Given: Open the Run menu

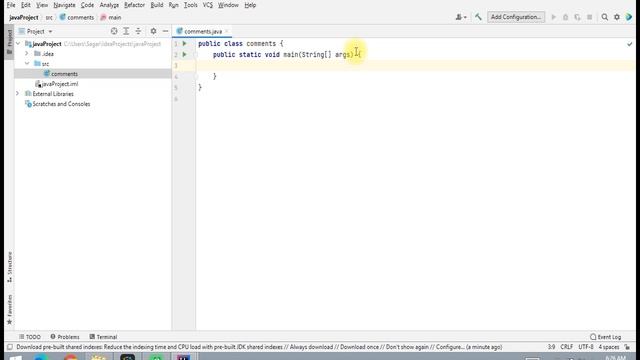Looking at the screenshot, I should 173,5.
